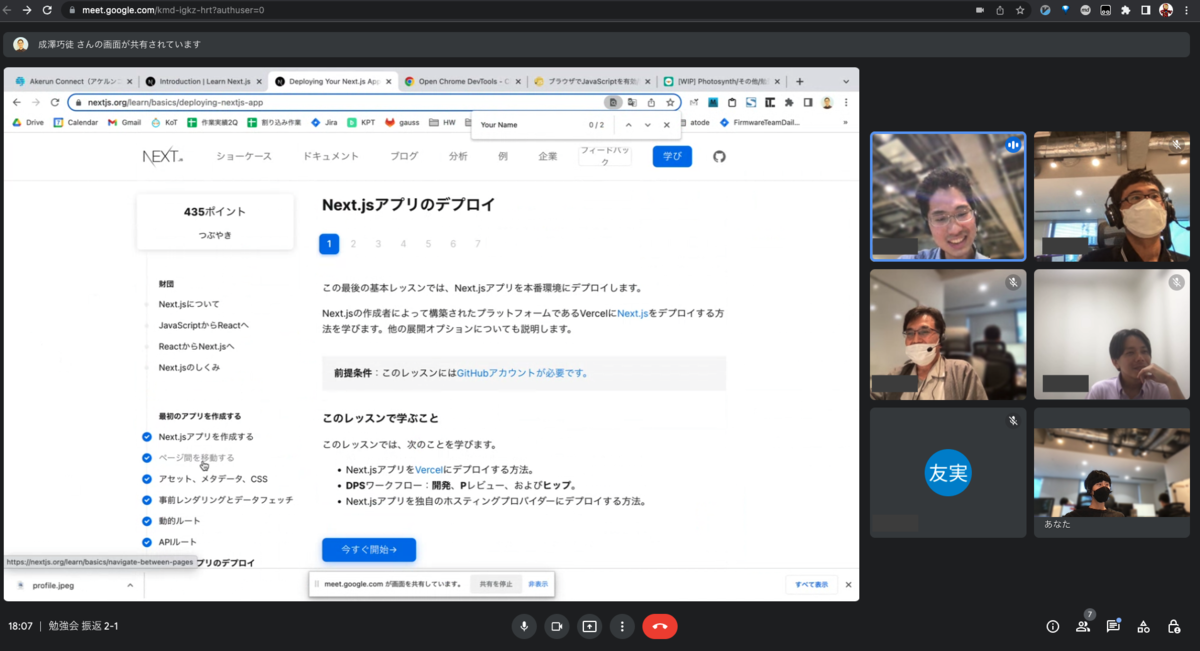The width and height of the screenshot is (1200, 651).
Task: Go to next find result arrow
Action: pyautogui.click(x=647, y=125)
